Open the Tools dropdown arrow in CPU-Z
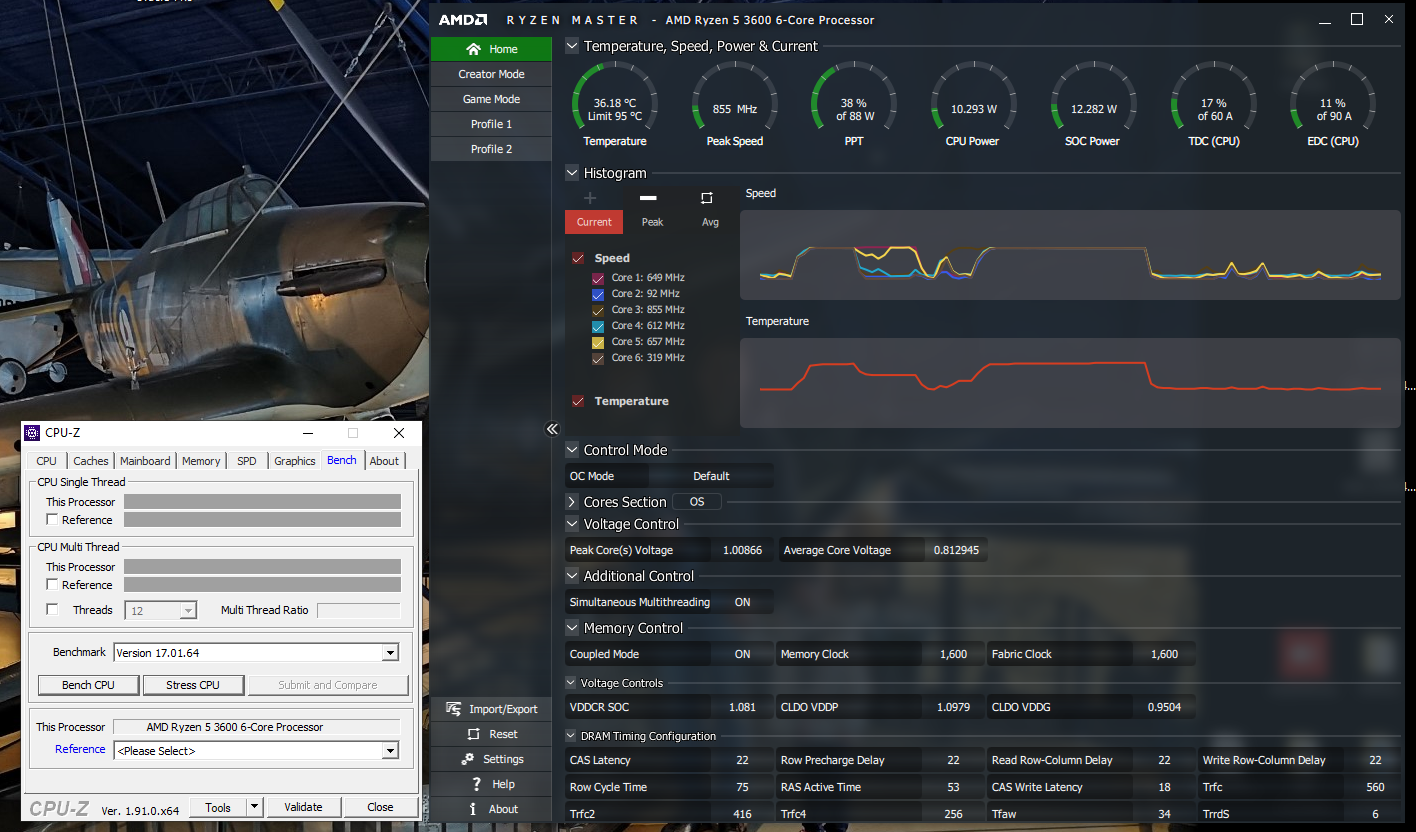Image resolution: width=1416 pixels, height=832 pixels. click(254, 807)
